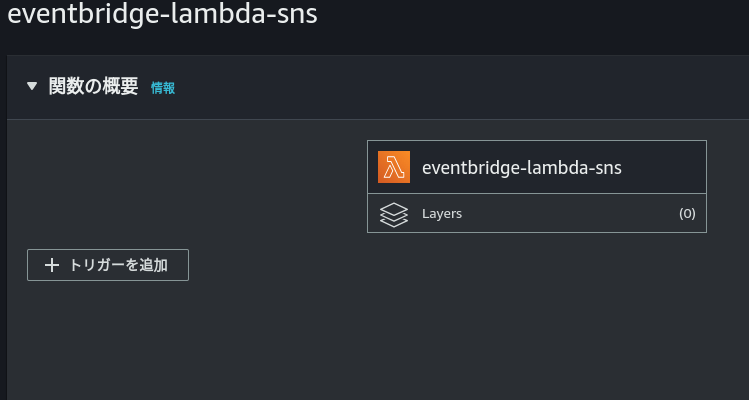
Task: Select the function name next to Lambda icon
Action: click(x=522, y=168)
